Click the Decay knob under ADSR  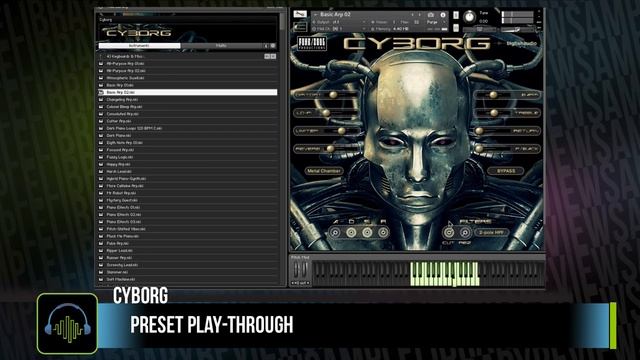click(x=351, y=233)
